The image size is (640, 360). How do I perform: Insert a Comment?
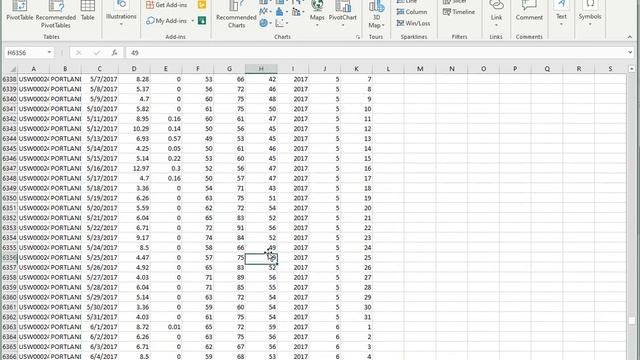pos(529,11)
